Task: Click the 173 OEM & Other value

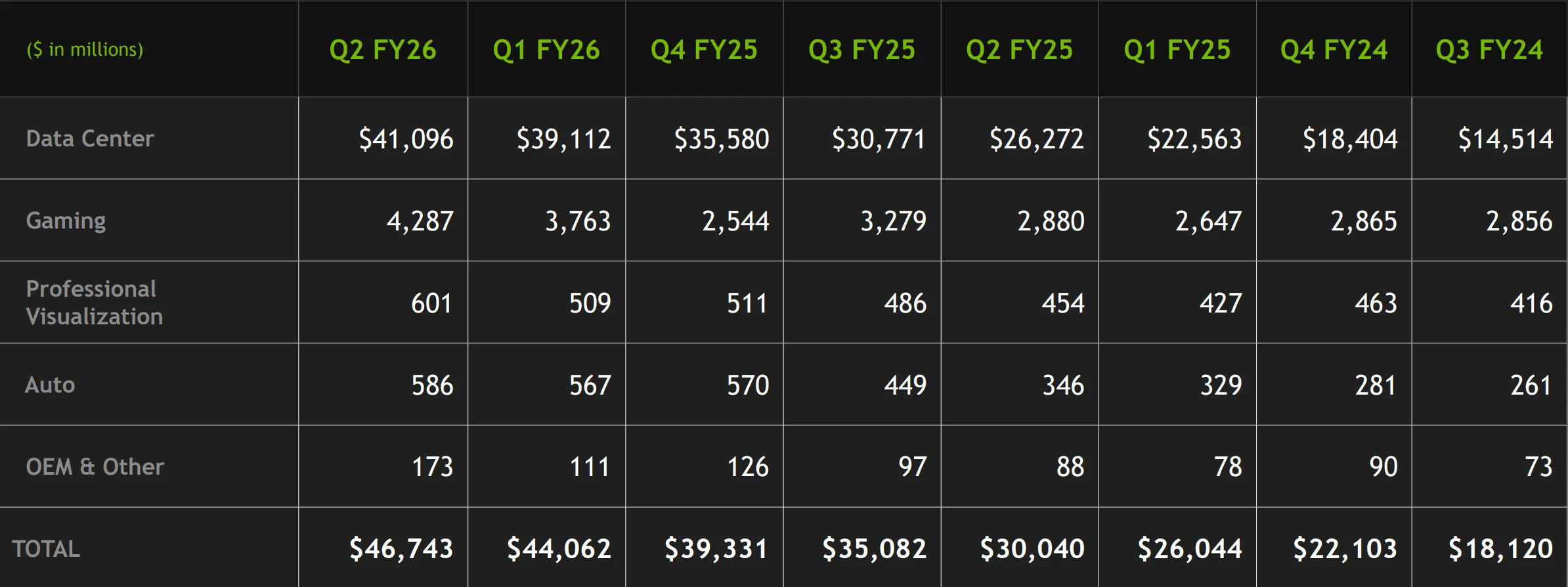Action: (x=432, y=467)
